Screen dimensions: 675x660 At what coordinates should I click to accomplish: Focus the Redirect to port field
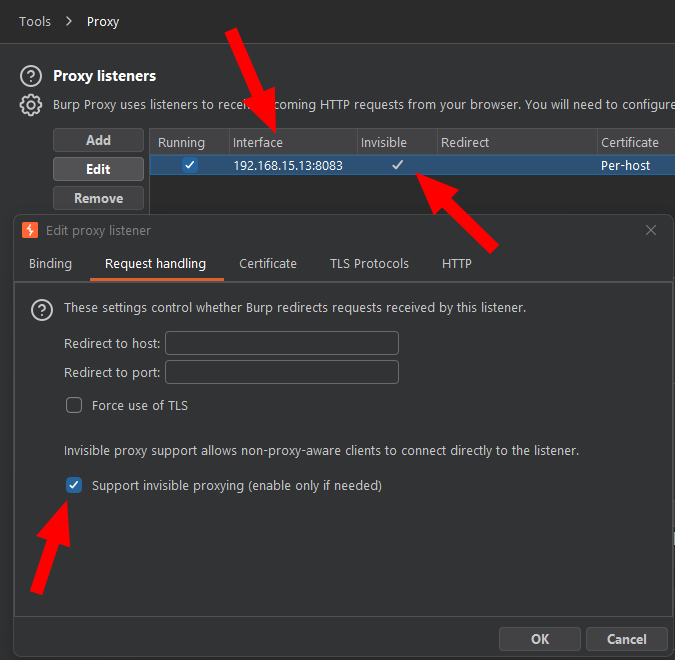pos(282,372)
